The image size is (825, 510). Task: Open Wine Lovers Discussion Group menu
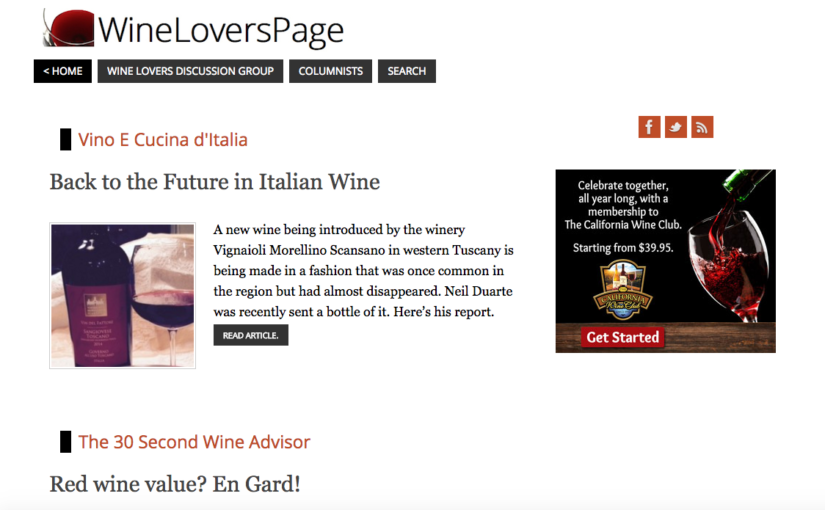[190, 71]
